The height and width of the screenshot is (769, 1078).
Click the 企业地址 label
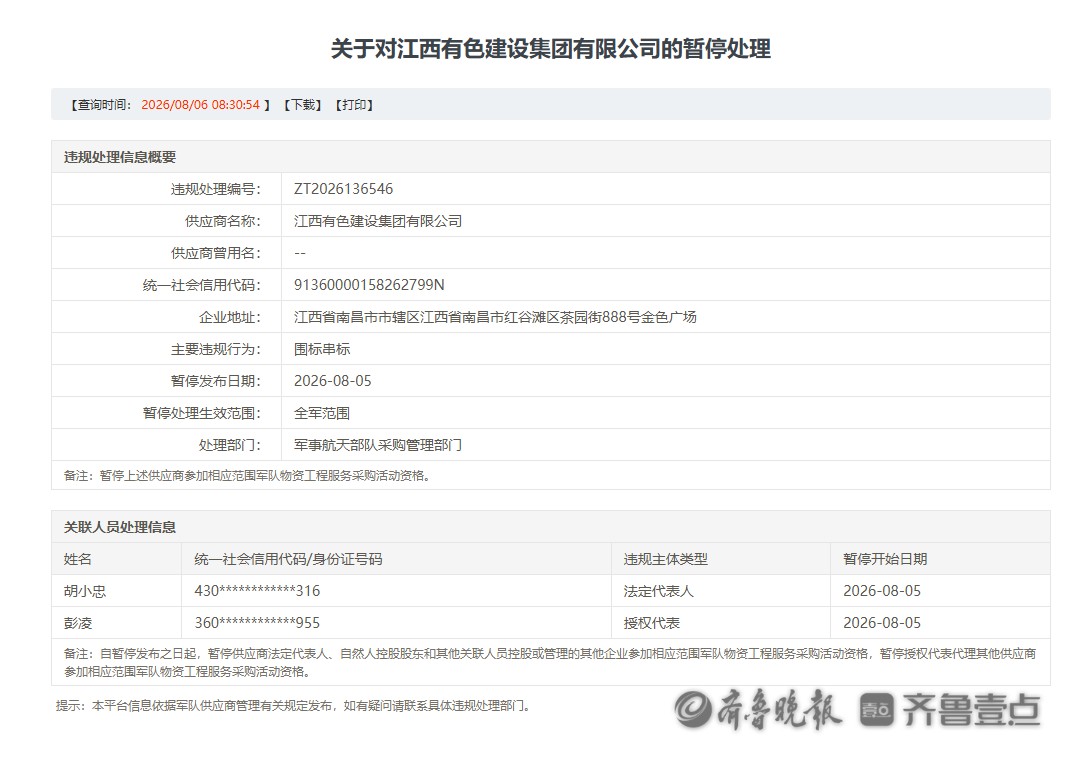pyautogui.click(x=230, y=317)
